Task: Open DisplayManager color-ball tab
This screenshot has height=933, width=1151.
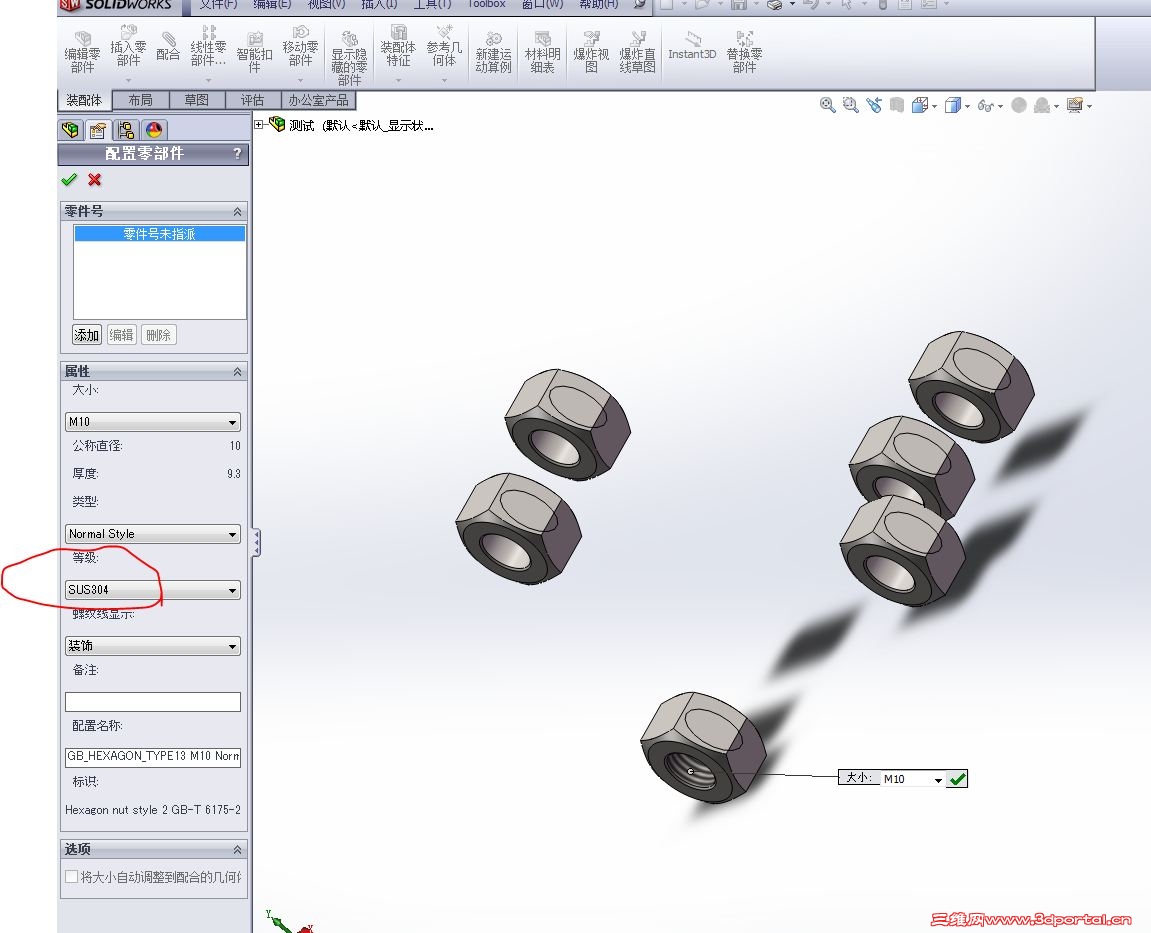Action: pos(154,130)
